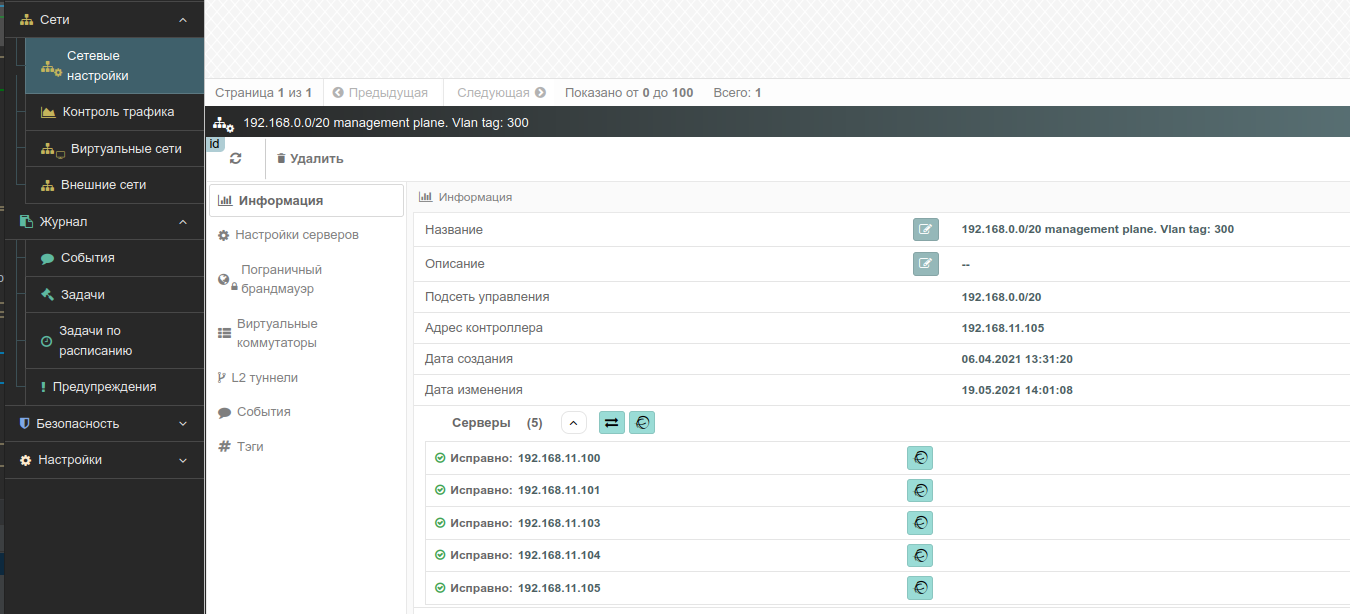
Task: Click the refresh icon in the toolbar
Action: [x=236, y=158]
